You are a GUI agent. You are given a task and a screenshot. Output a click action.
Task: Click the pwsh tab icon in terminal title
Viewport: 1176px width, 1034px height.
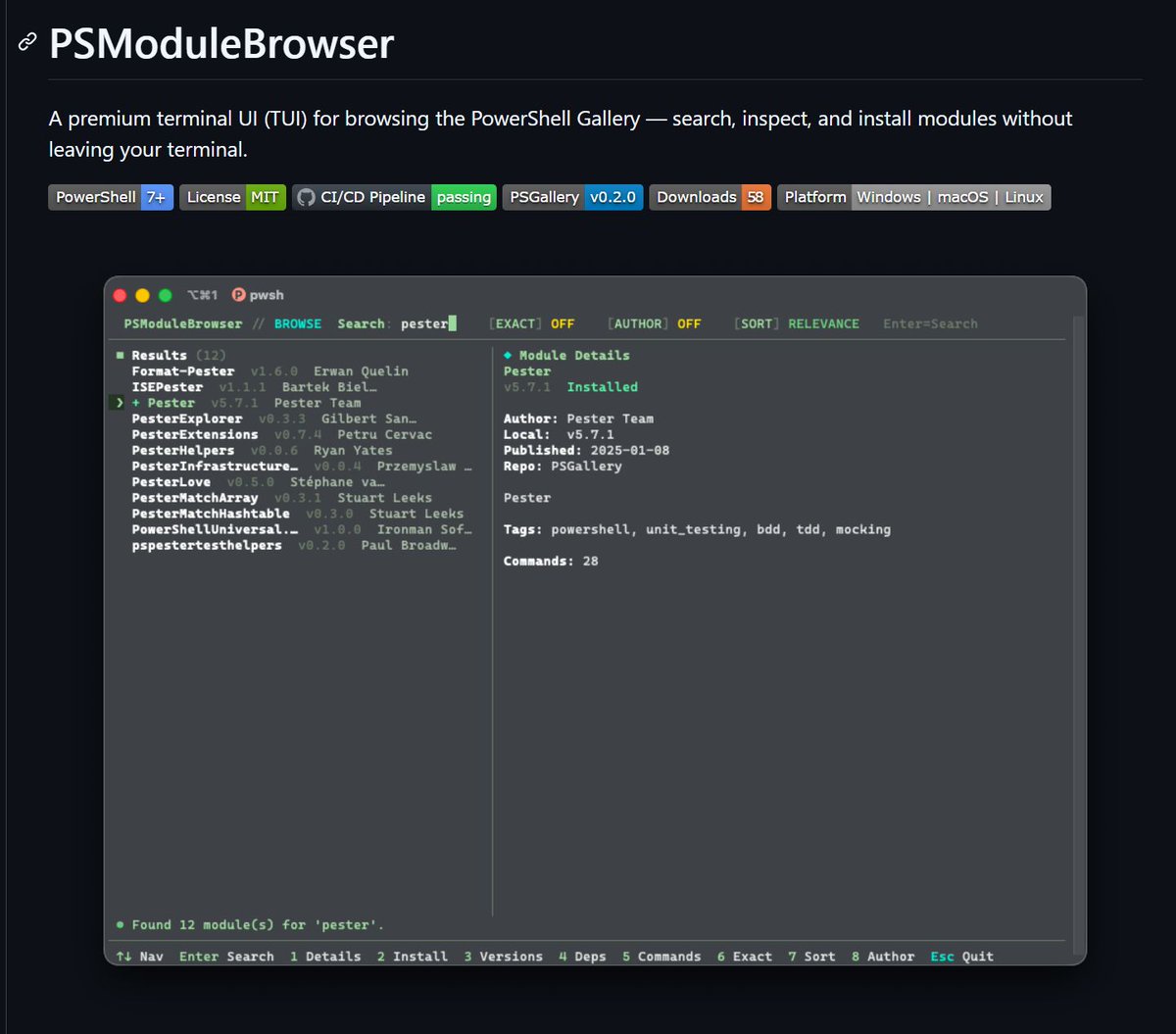coord(238,295)
